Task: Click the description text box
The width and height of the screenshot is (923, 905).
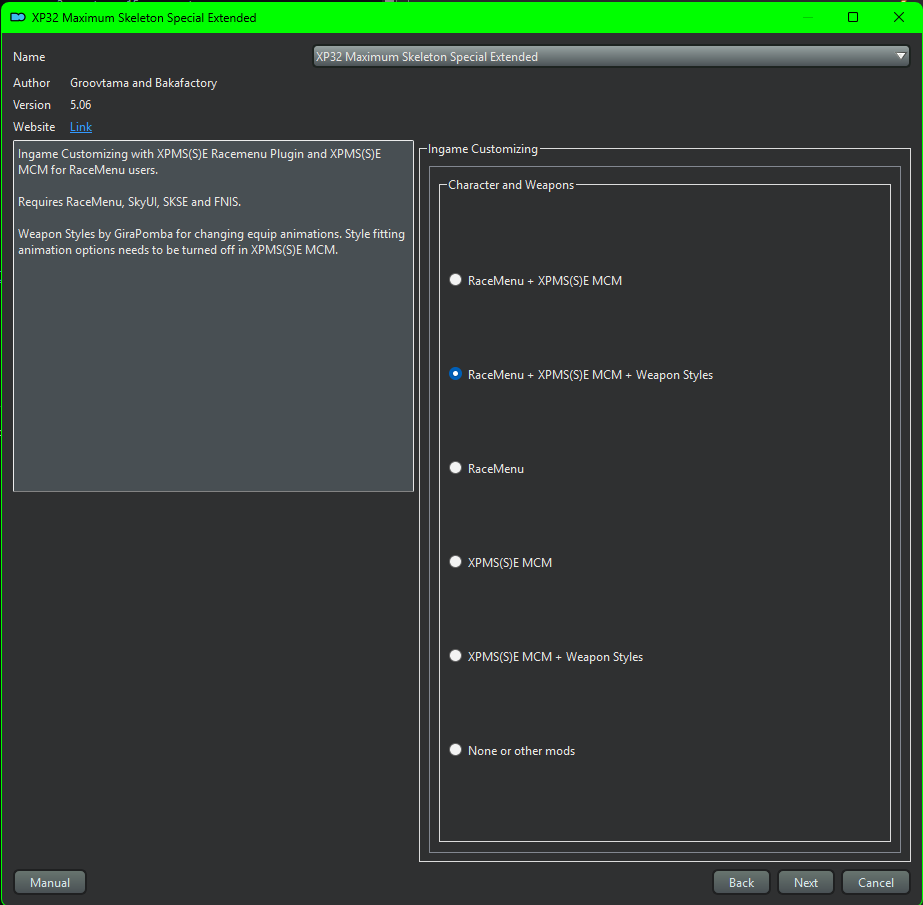Action: pyautogui.click(x=213, y=316)
